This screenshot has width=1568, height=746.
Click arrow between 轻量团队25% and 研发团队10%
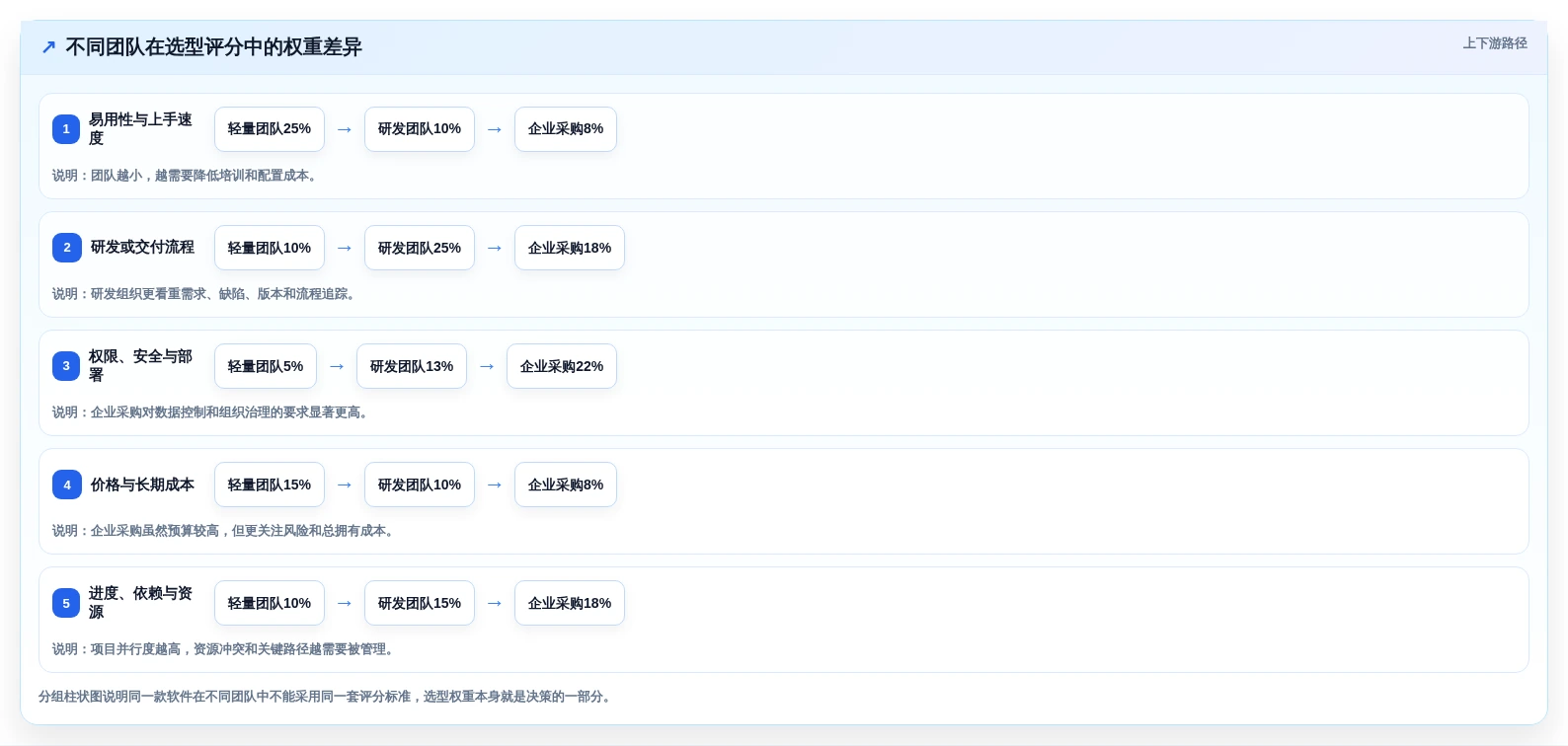(x=345, y=129)
